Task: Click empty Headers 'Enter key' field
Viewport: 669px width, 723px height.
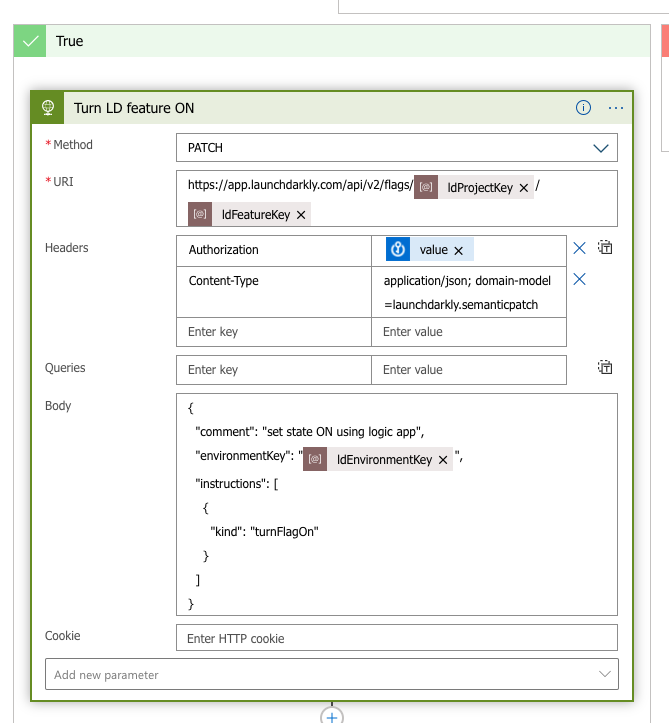Action: click(274, 332)
